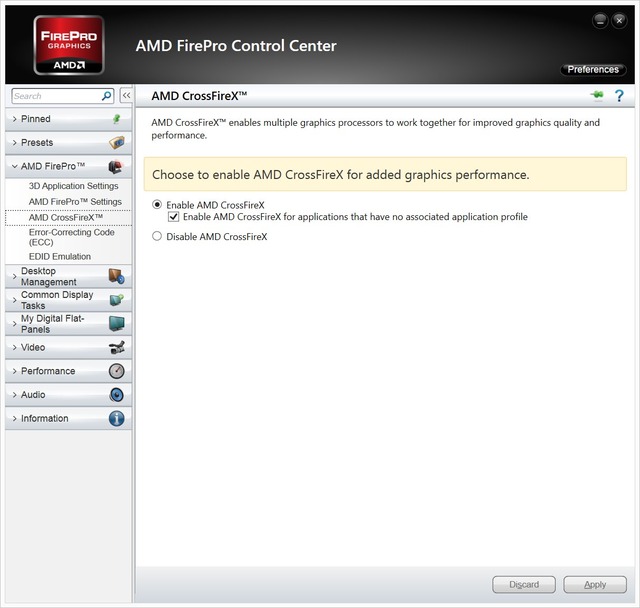Click the Apply button
The width and height of the screenshot is (640, 608).
point(595,584)
